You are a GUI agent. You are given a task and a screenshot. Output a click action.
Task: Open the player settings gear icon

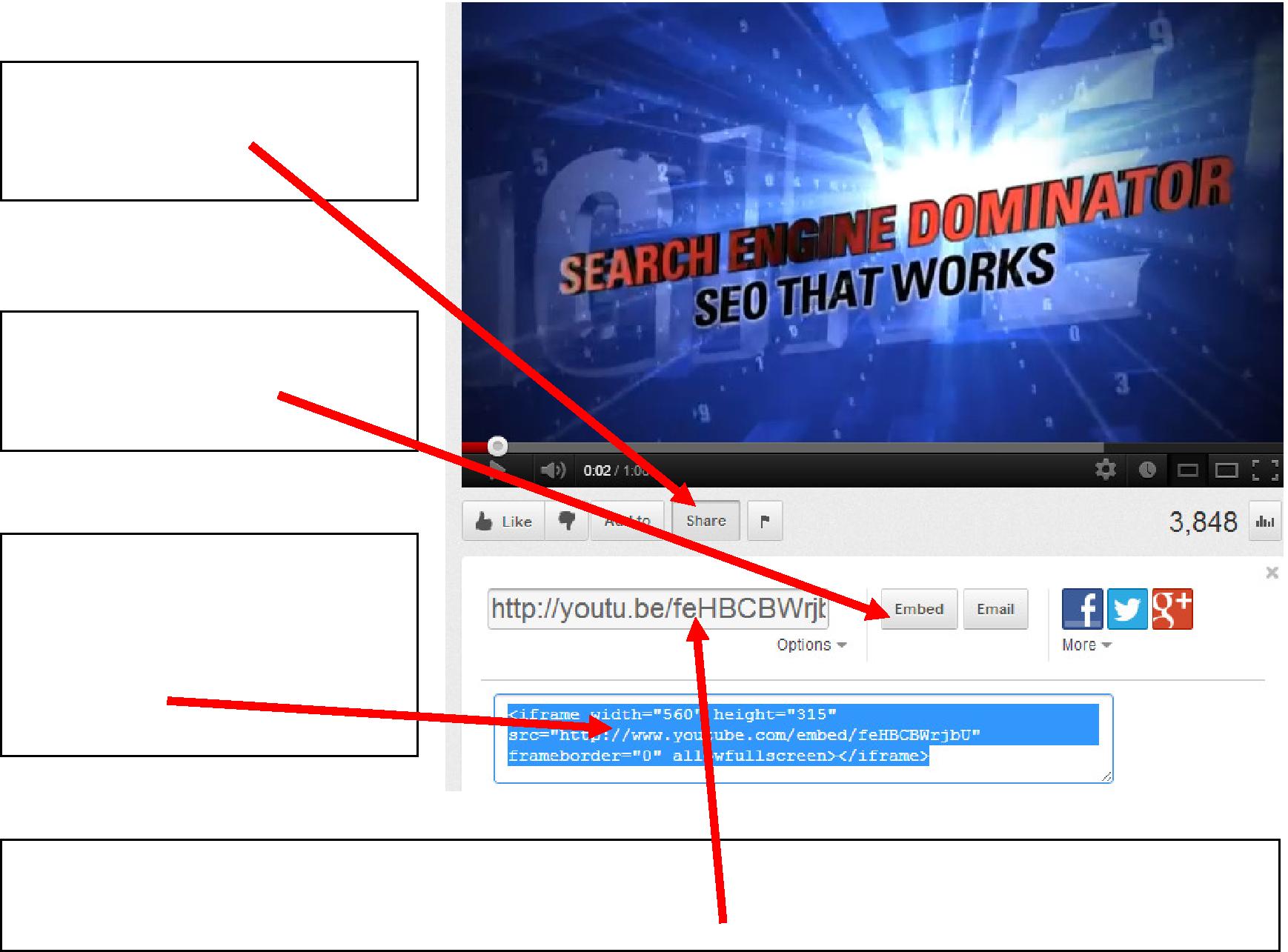point(1106,470)
